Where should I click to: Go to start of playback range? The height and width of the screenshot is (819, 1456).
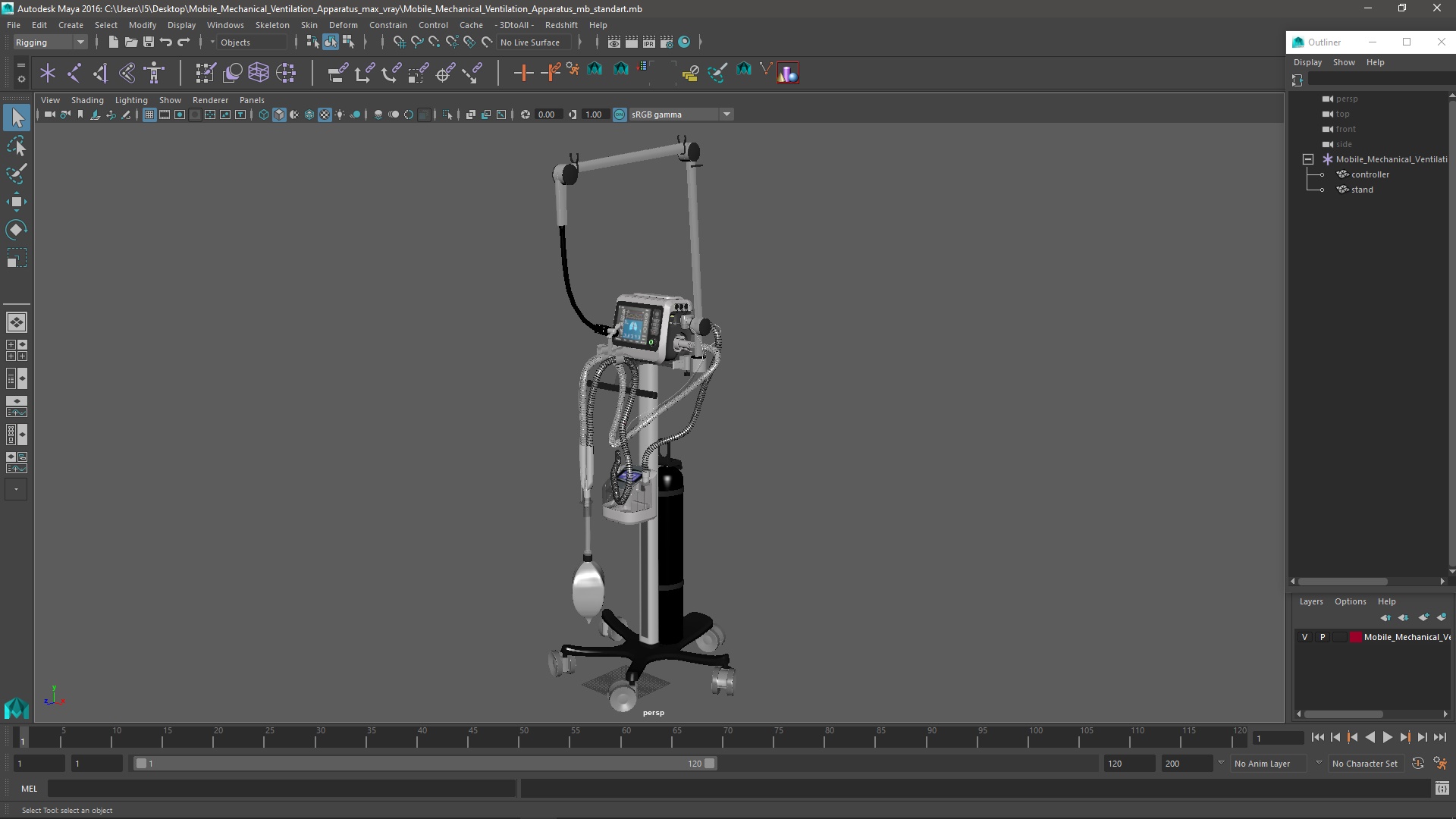tap(1318, 737)
